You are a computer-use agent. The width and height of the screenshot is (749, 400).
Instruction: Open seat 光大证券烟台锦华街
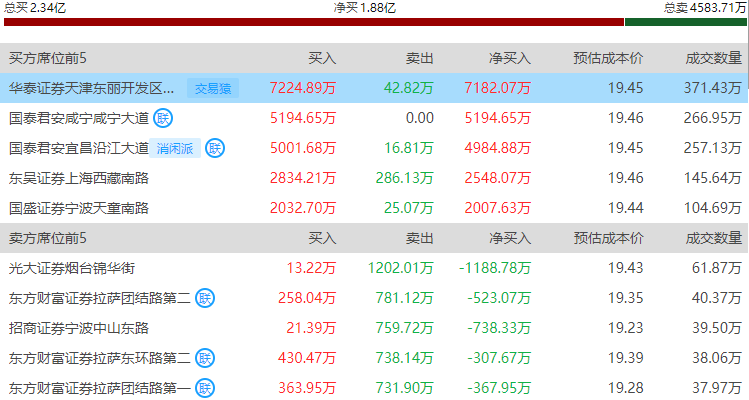pyautogui.click(x=72, y=268)
